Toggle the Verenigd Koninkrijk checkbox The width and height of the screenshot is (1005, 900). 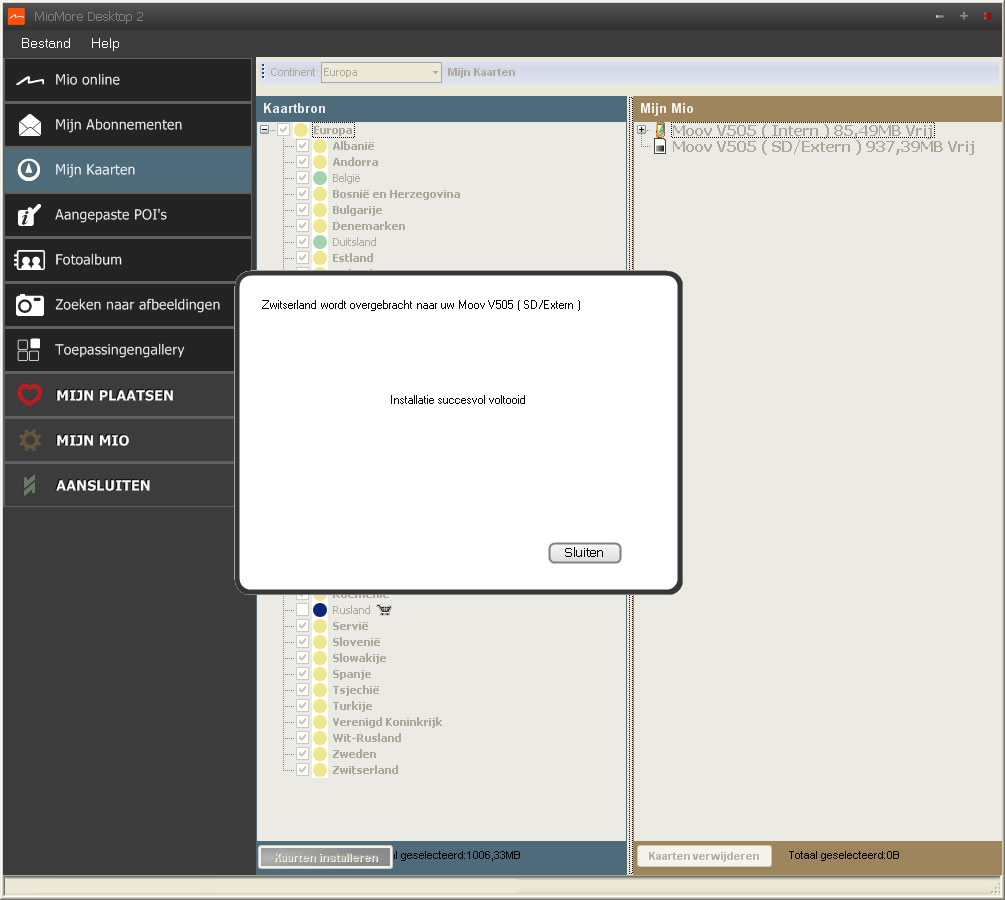(x=303, y=722)
